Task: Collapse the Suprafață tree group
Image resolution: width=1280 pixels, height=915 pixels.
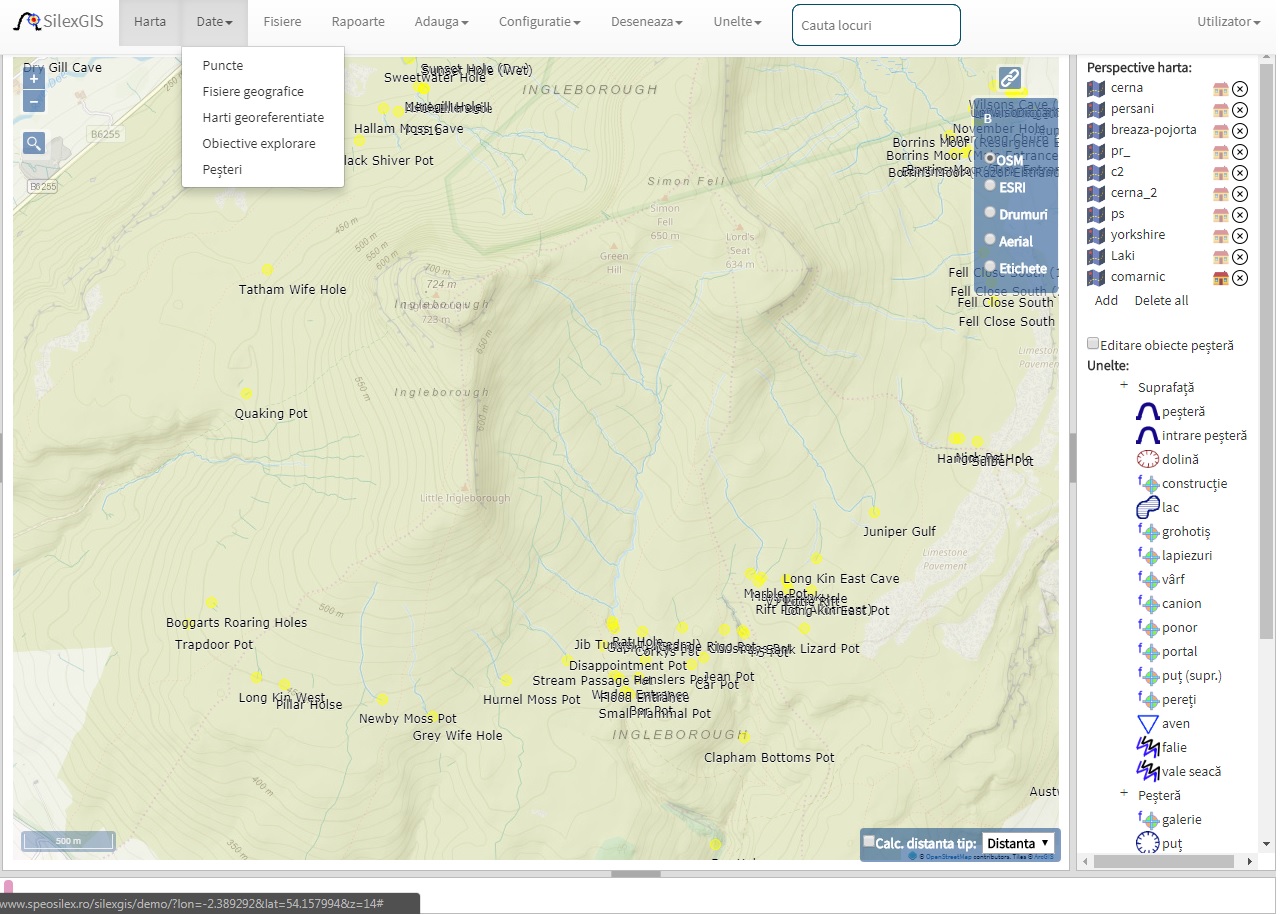Action: click(x=1123, y=386)
